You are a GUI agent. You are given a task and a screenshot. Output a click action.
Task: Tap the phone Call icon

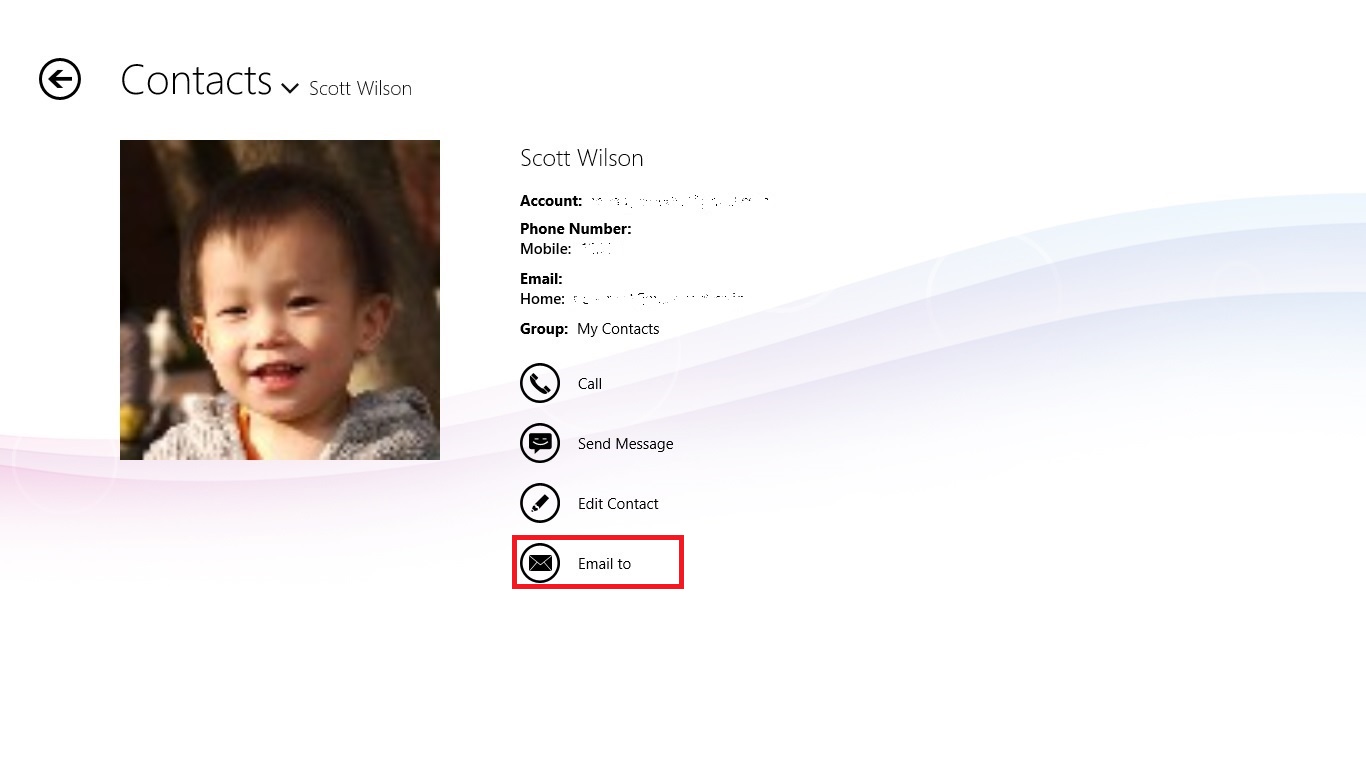540,383
